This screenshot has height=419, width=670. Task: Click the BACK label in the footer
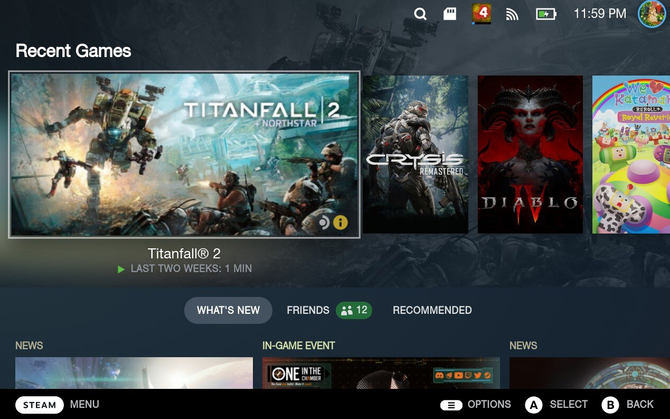(640, 404)
